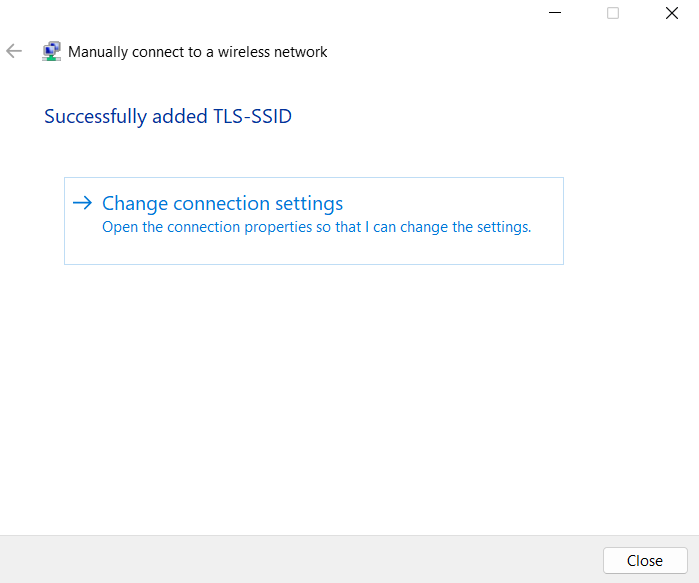This screenshot has height=583, width=699.
Task: Click the greyed-out maximize window icon
Action: 613,13
